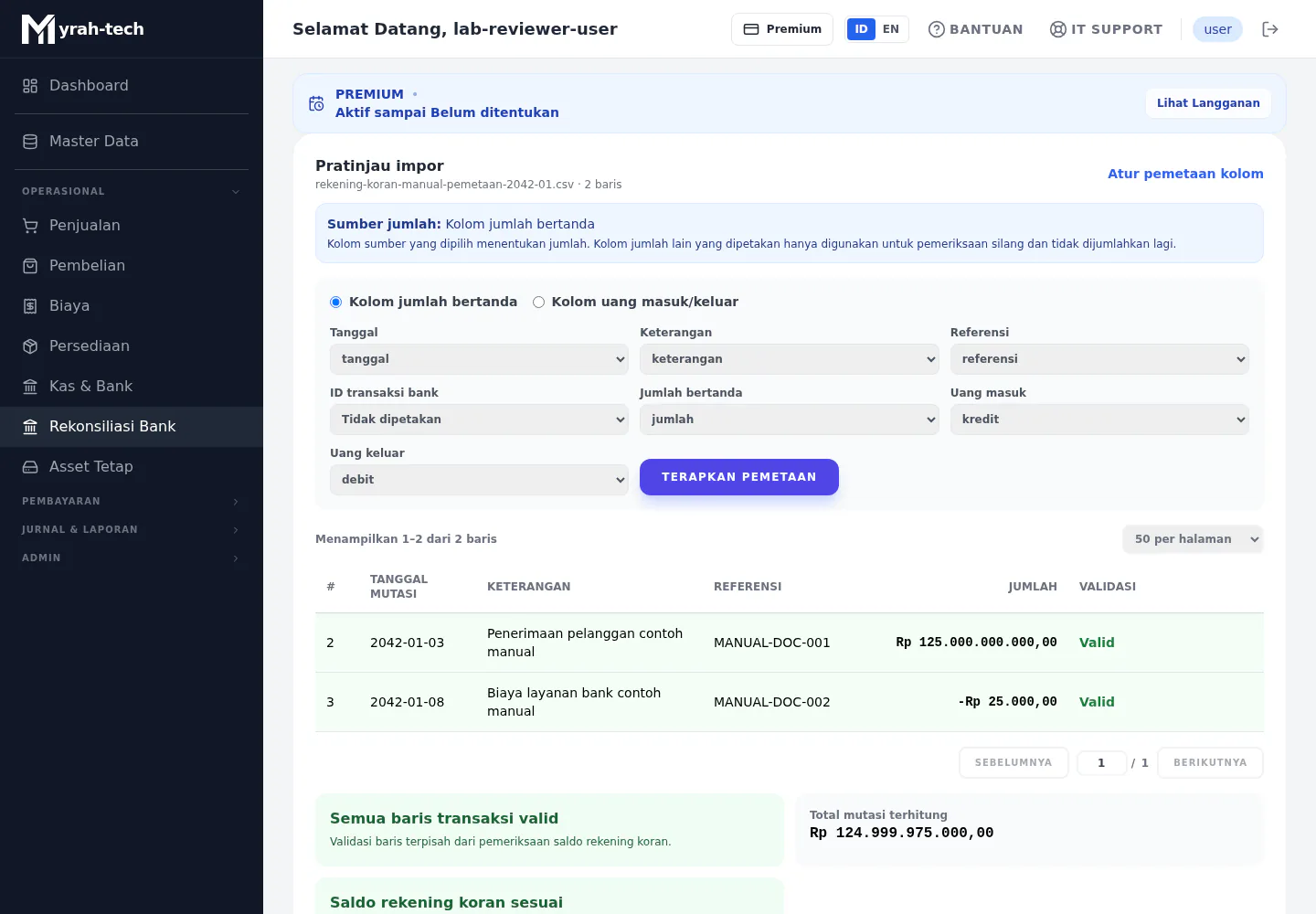Click the Biaya receipt icon
This screenshot has height=914, width=1316.
(x=30, y=306)
